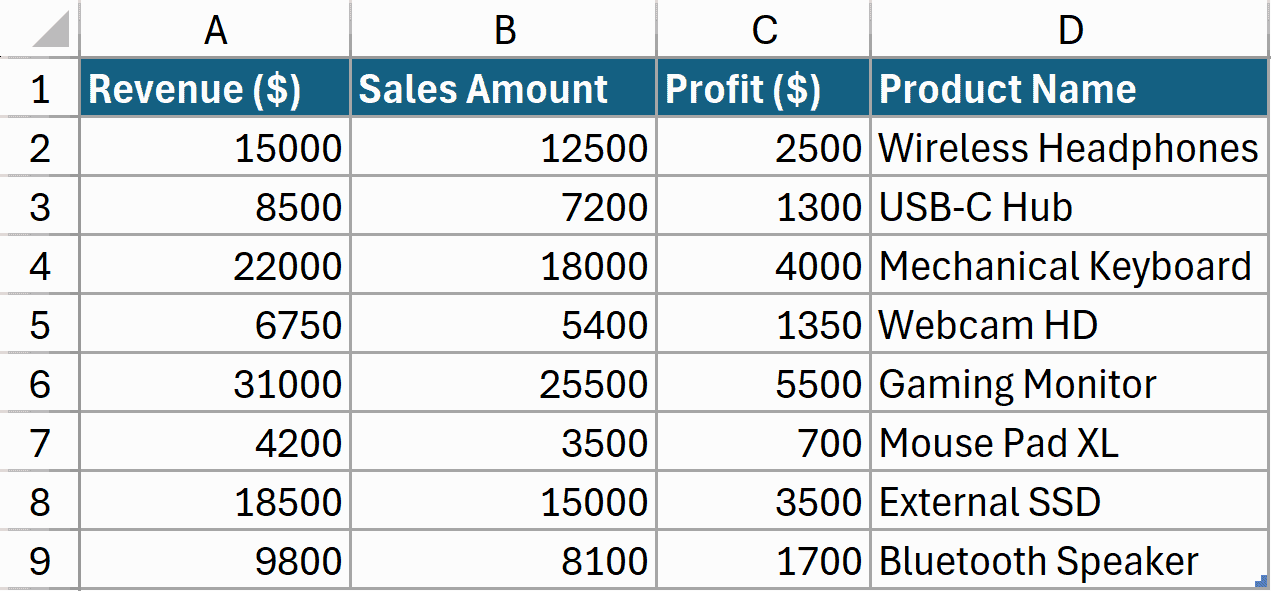Click the Mouse Pad XL cell
The image size is (1271, 591).
coord(1069,442)
